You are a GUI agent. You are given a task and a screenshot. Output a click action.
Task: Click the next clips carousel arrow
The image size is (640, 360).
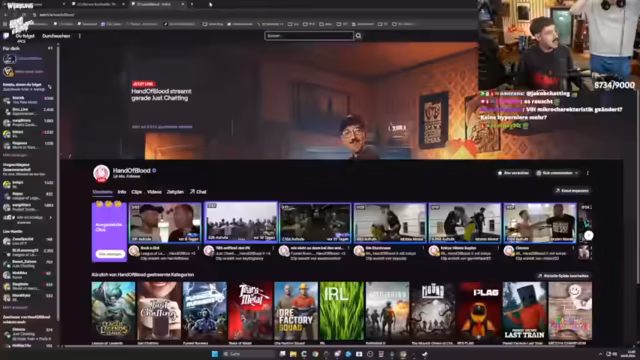point(588,235)
